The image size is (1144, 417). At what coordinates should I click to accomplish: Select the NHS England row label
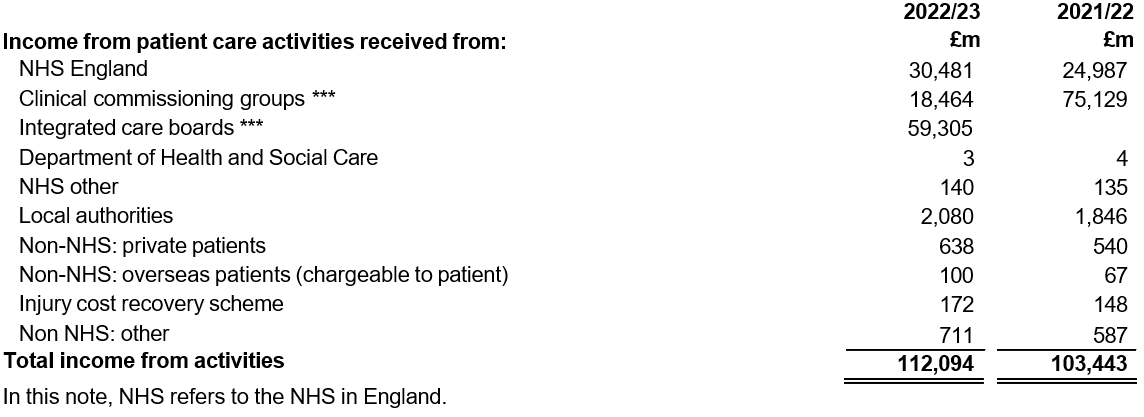(83, 69)
